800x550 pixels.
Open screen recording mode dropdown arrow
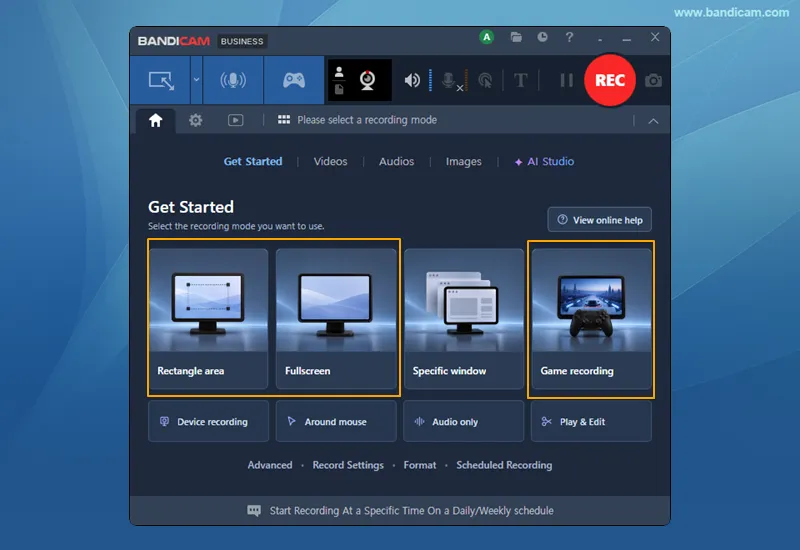pos(196,80)
